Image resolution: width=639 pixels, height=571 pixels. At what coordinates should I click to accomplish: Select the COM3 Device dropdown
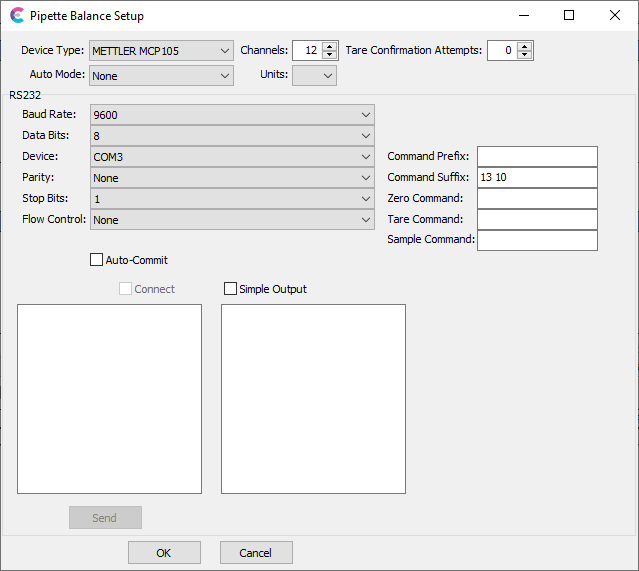[x=232, y=157]
